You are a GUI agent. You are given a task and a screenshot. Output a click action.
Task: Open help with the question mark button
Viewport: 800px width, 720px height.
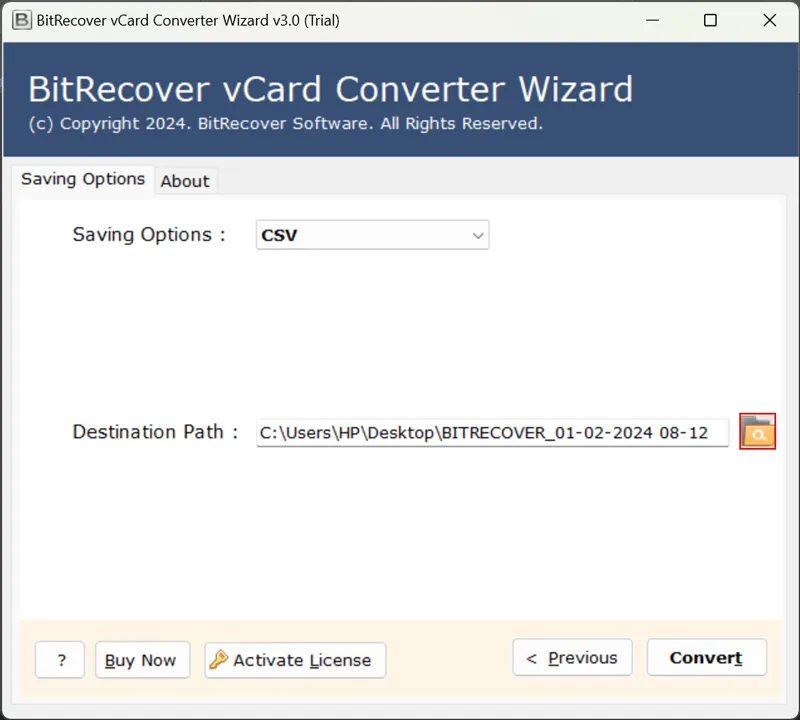tap(60, 660)
